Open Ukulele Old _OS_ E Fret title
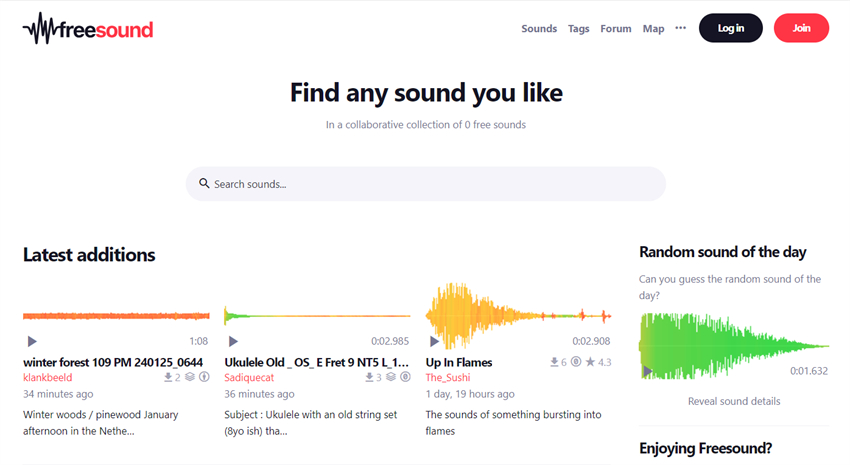Viewport: 850px width, 465px height. point(317,362)
